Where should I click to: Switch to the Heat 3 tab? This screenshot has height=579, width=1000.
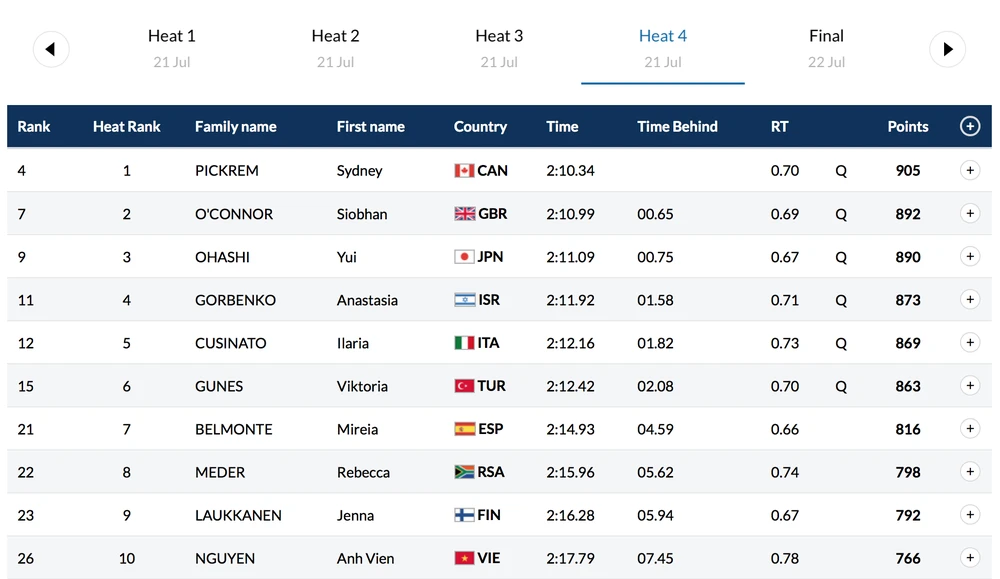[499, 47]
